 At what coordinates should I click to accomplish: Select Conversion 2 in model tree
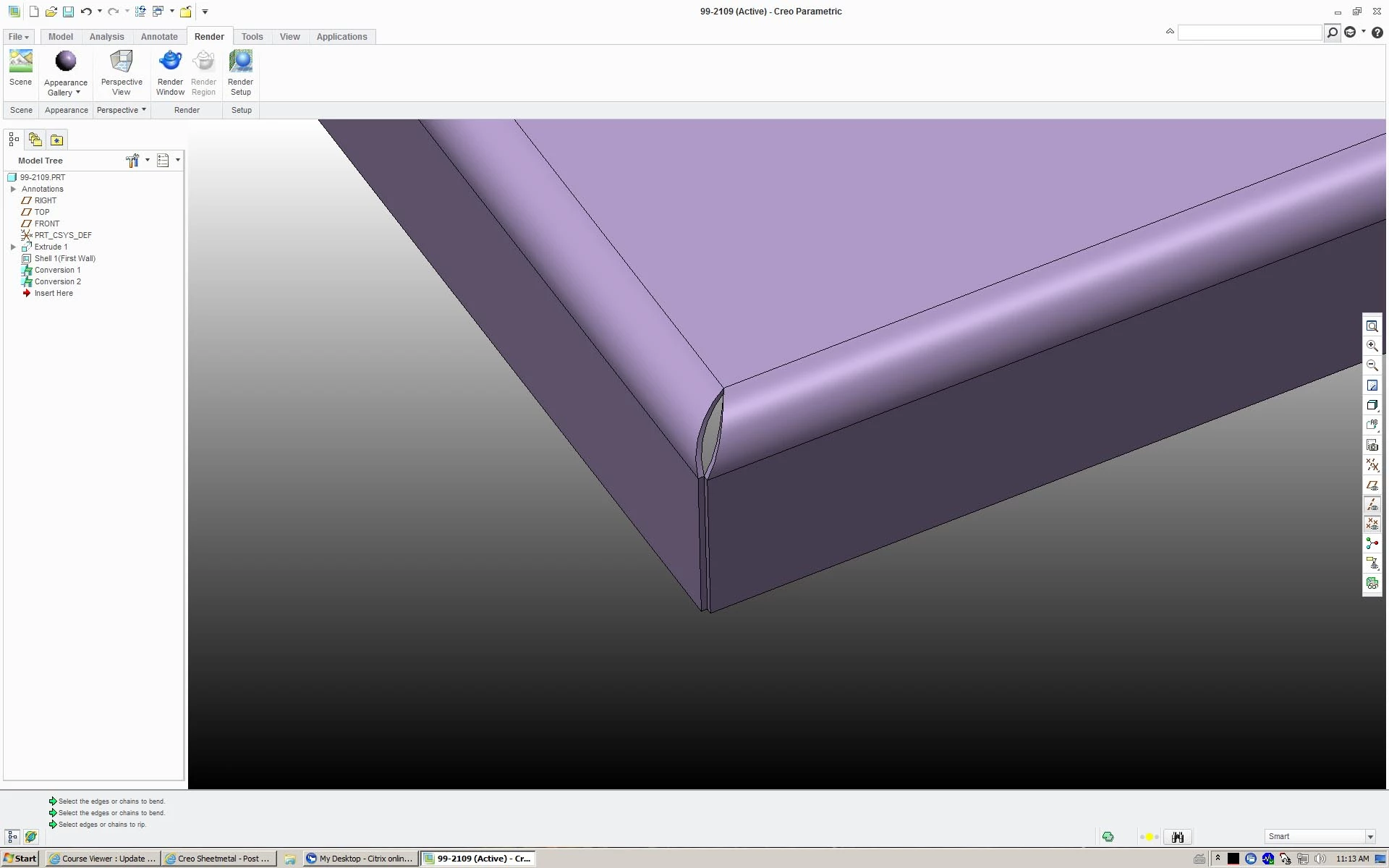click(57, 281)
